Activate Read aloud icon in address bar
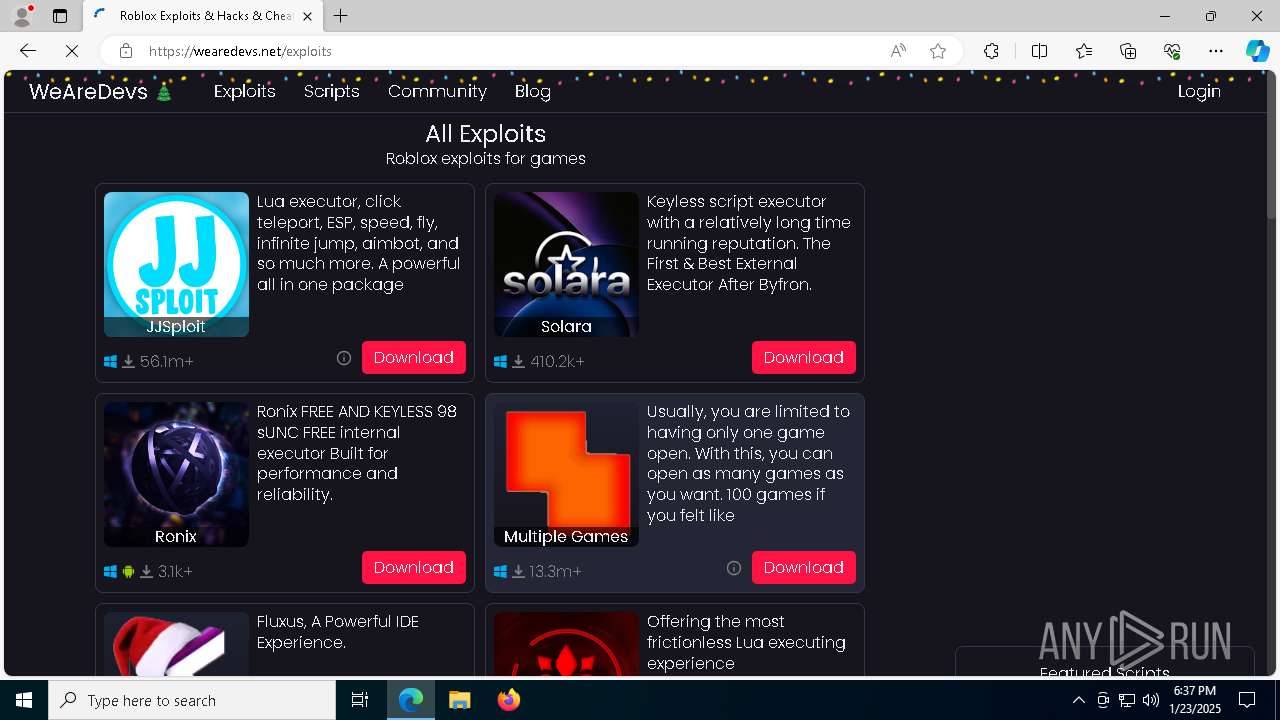 [898, 51]
